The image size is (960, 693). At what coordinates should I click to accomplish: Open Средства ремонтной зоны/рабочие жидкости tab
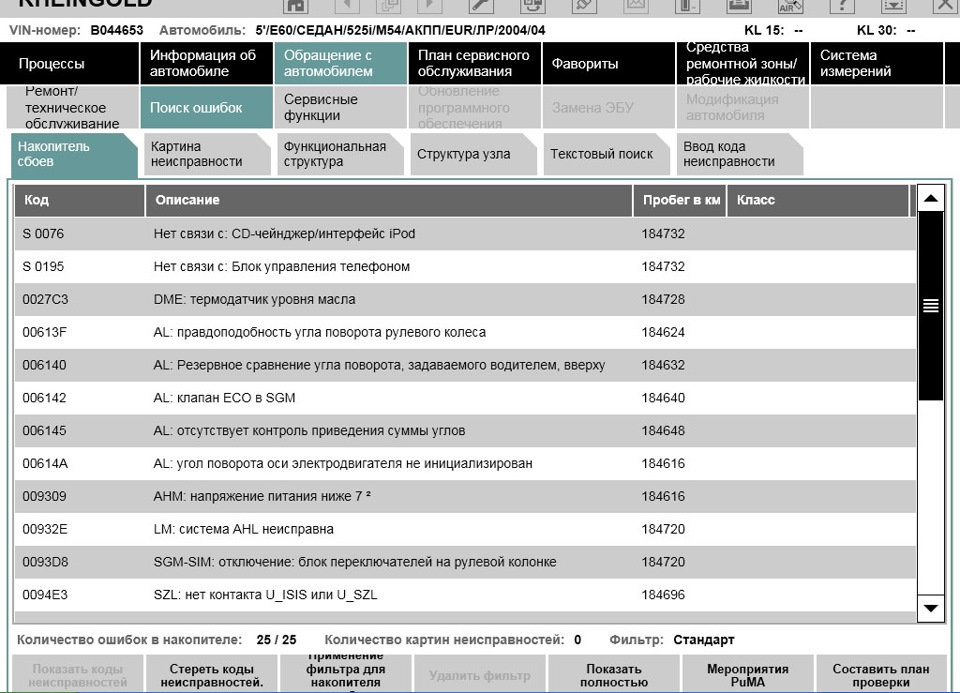click(743, 64)
